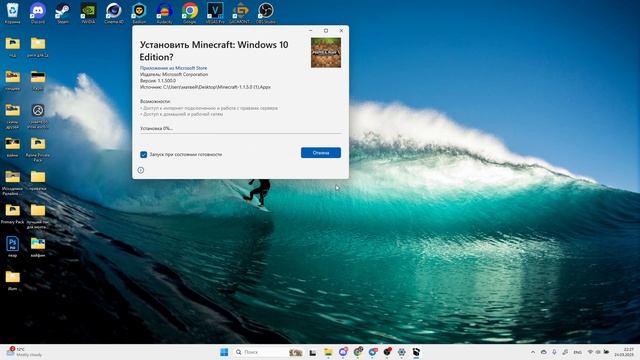Image resolution: width=640 pixels, height=360 pixels.
Task: Click the microphone tray icon
Action: (554, 352)
